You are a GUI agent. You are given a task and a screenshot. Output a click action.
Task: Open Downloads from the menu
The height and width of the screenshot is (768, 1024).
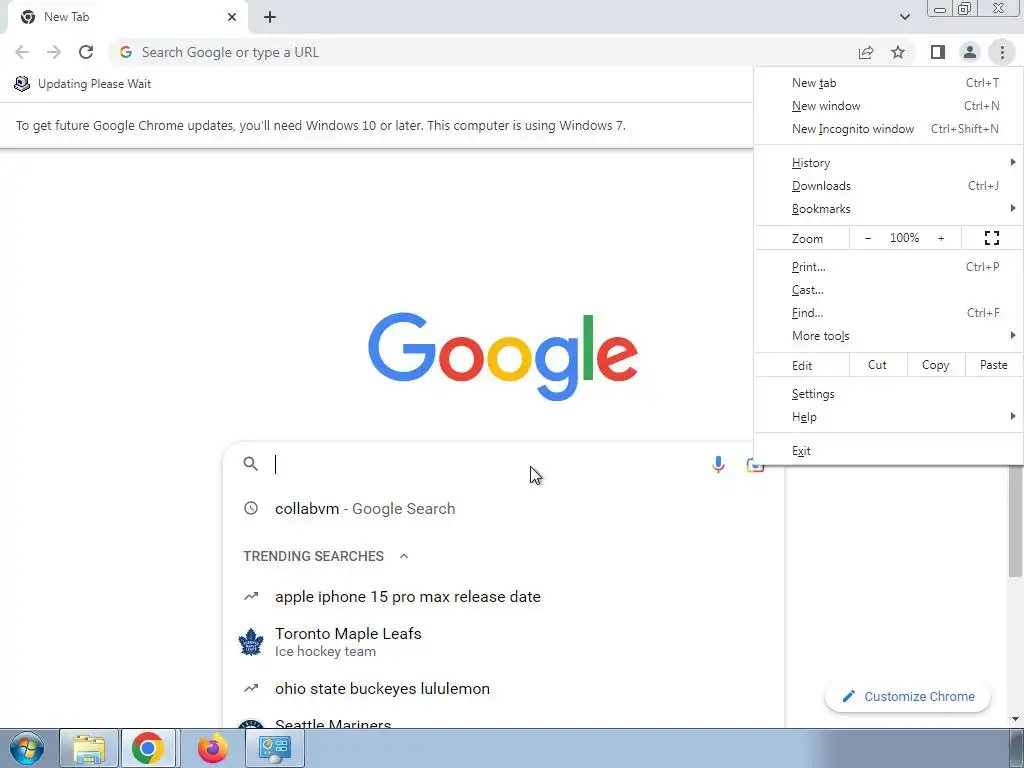pyautogui.click(x=888, y=186)
